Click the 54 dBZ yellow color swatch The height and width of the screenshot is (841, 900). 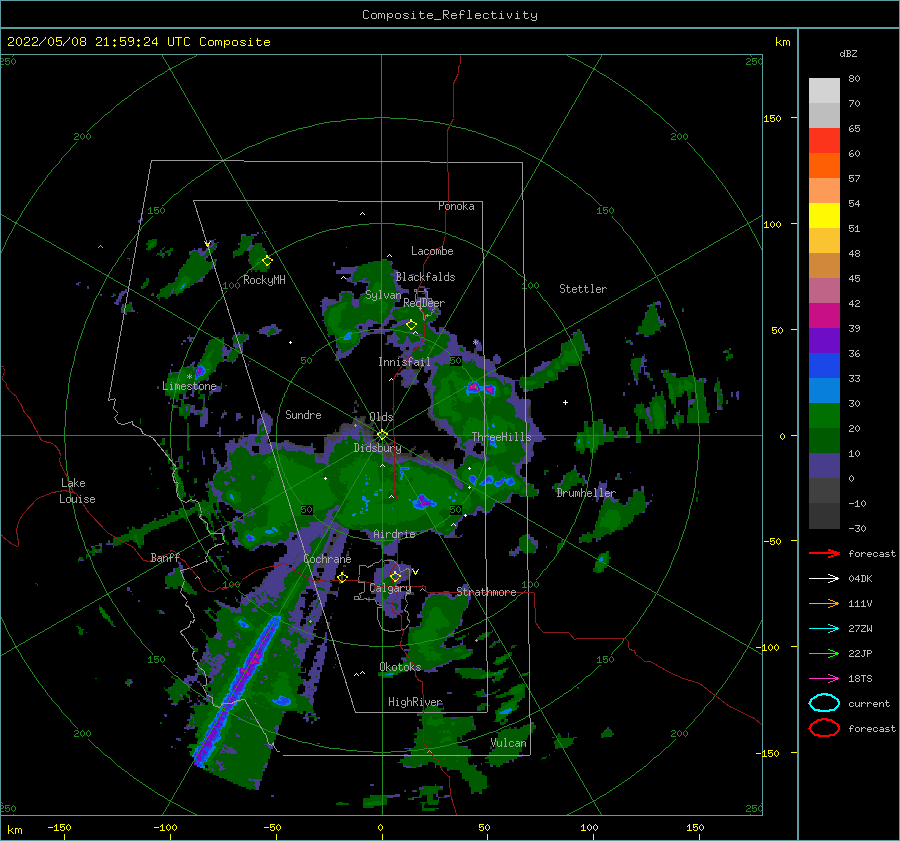click(824, 215)
